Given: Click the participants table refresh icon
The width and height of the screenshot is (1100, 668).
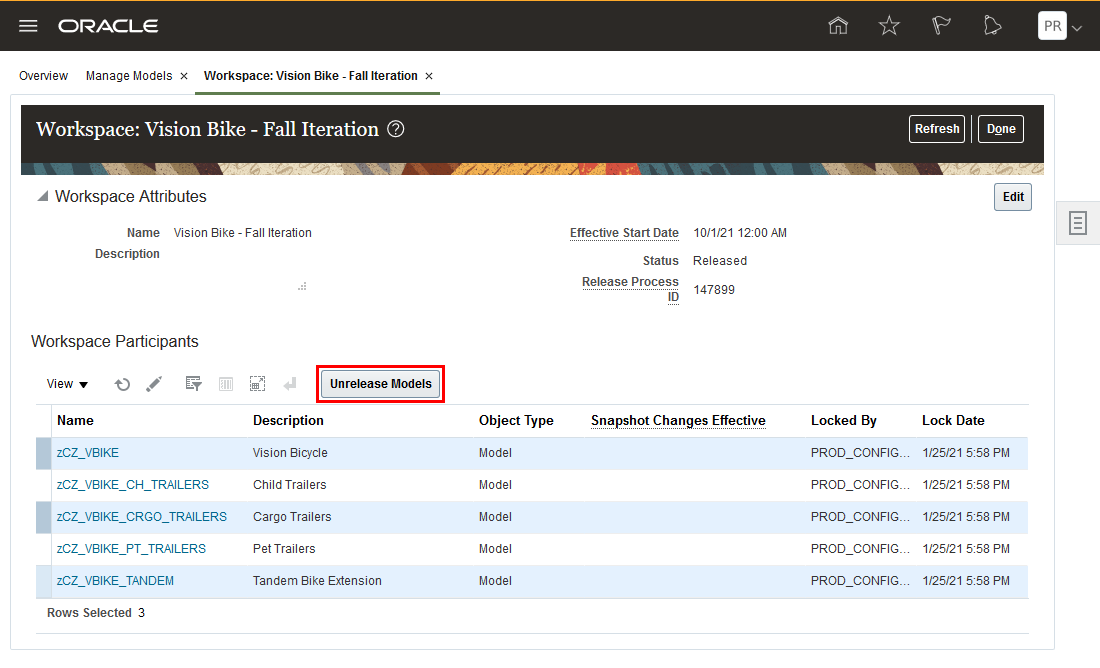Looking at the screenshot, I should coord(122,384).
